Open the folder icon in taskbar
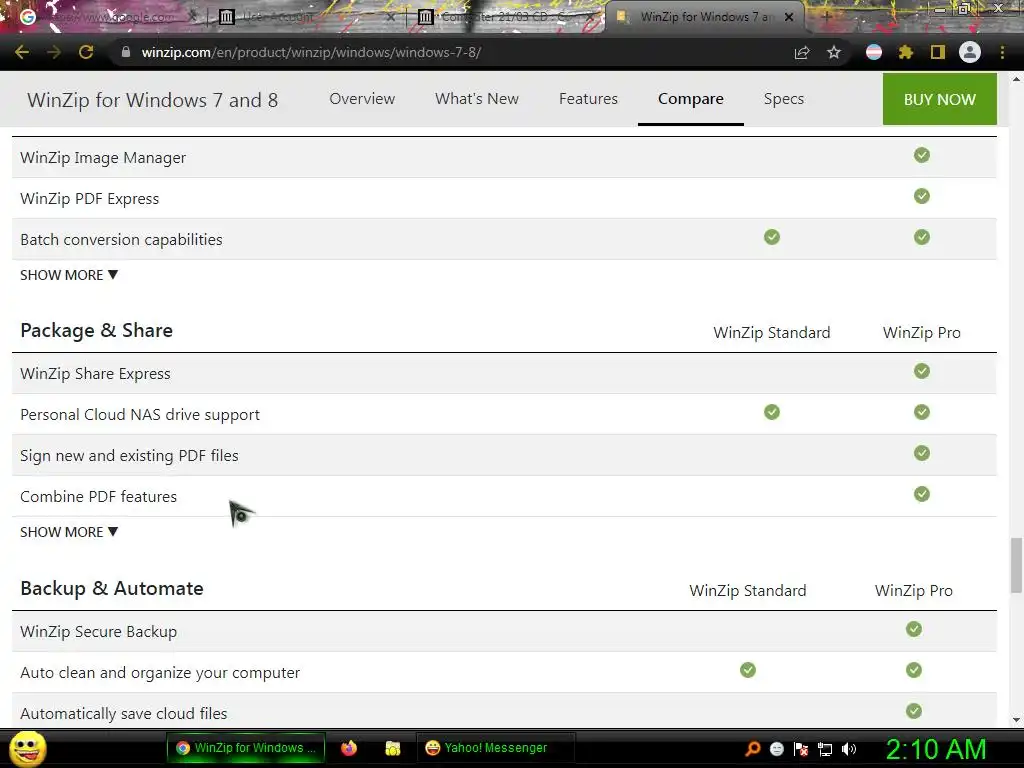 pyautogui.click(x=392, y=748)
